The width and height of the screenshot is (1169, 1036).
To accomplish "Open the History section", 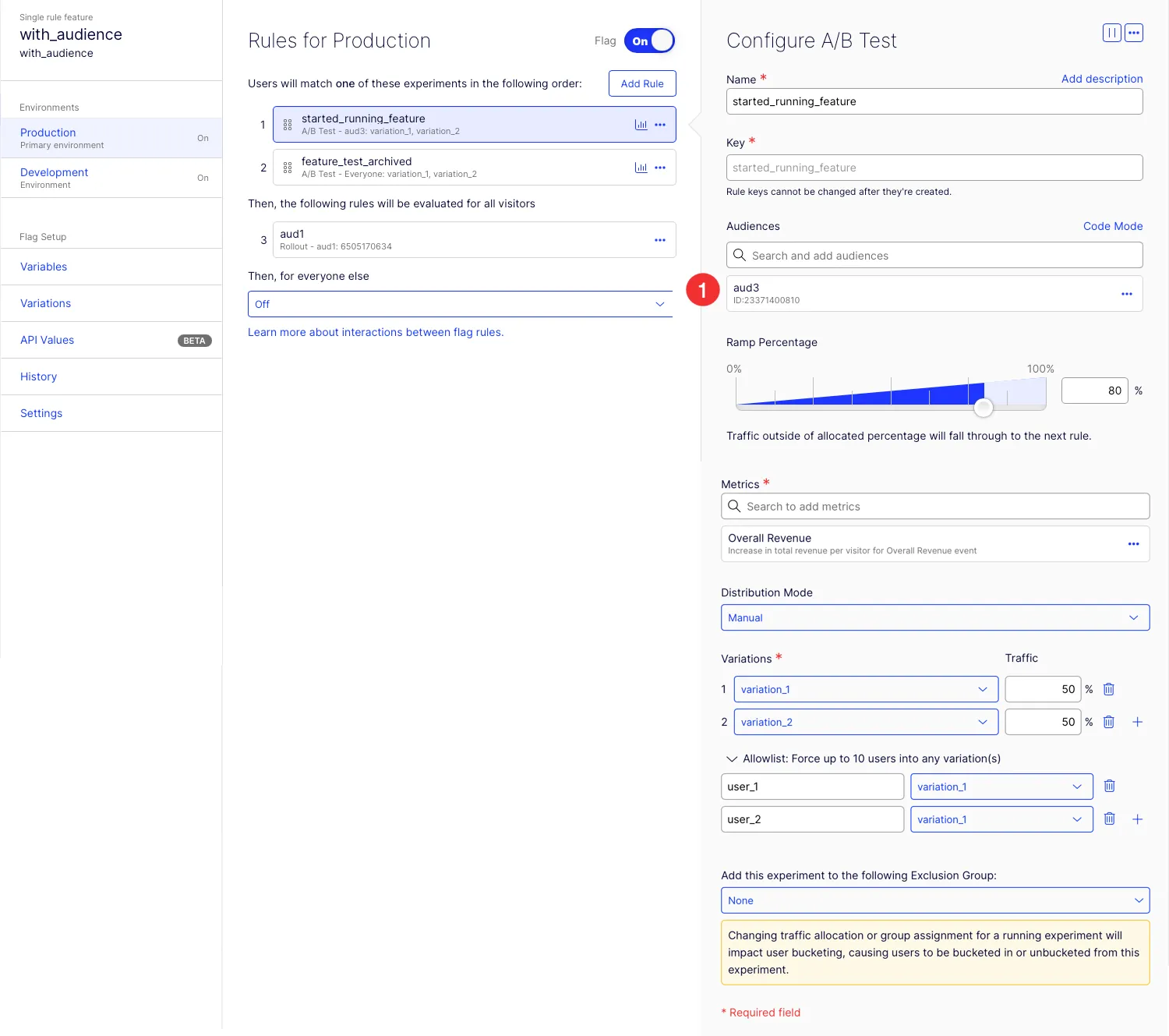I will tap(111, 377).
